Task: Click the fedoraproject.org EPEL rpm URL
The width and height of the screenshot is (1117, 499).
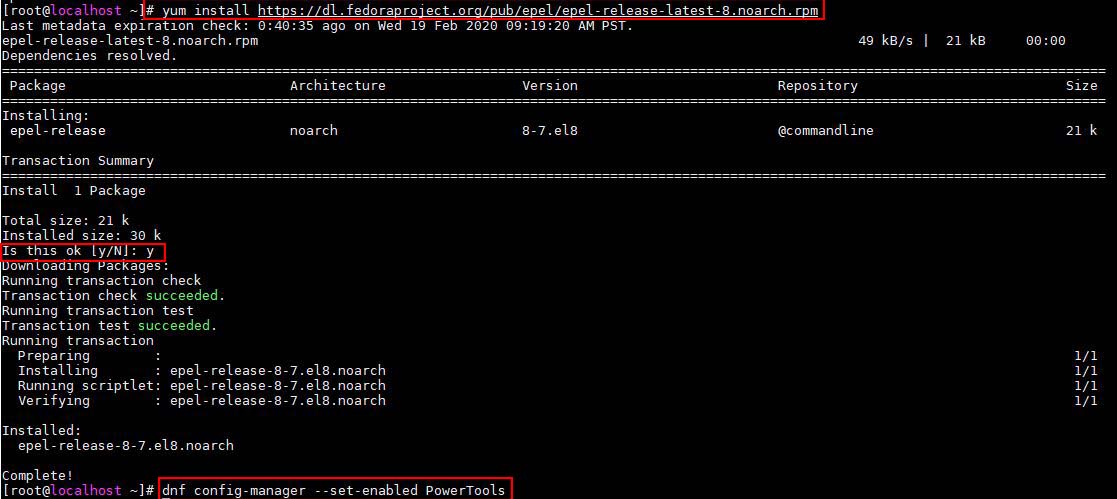Action: pos(538,10)
